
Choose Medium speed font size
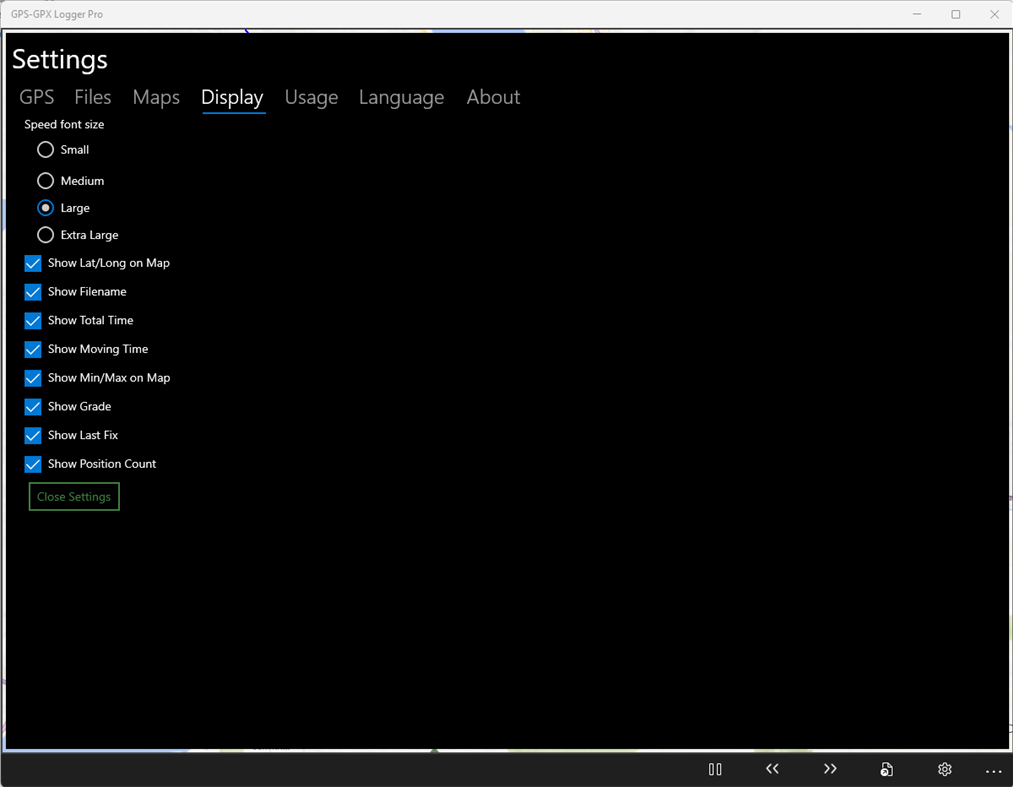click(x=45, y=180)
